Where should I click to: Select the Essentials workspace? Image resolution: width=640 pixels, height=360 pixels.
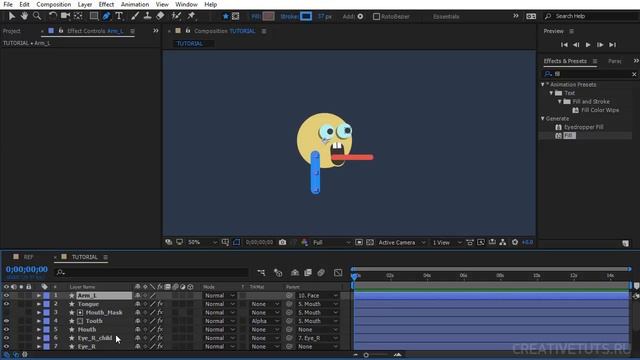(x=446, y=16)
